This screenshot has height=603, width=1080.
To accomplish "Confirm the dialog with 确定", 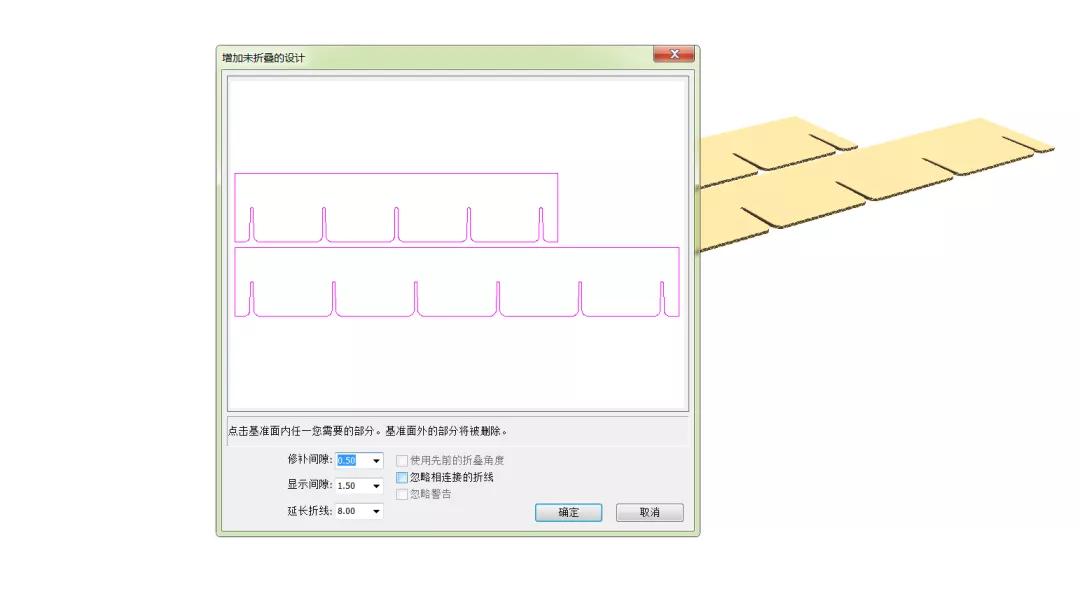I will click(x=567, y=512).
